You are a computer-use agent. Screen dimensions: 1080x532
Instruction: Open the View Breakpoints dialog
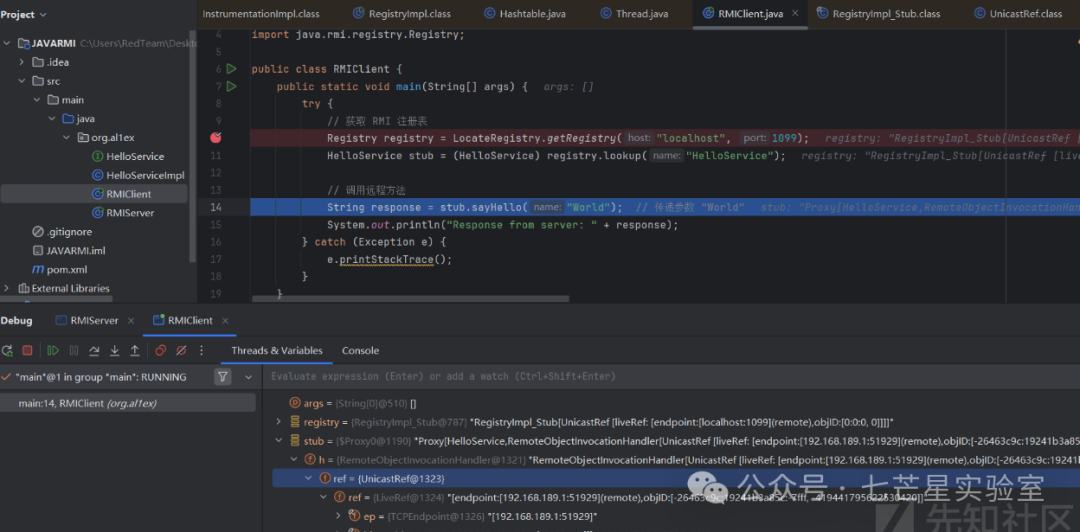click(x=160, y=351)
